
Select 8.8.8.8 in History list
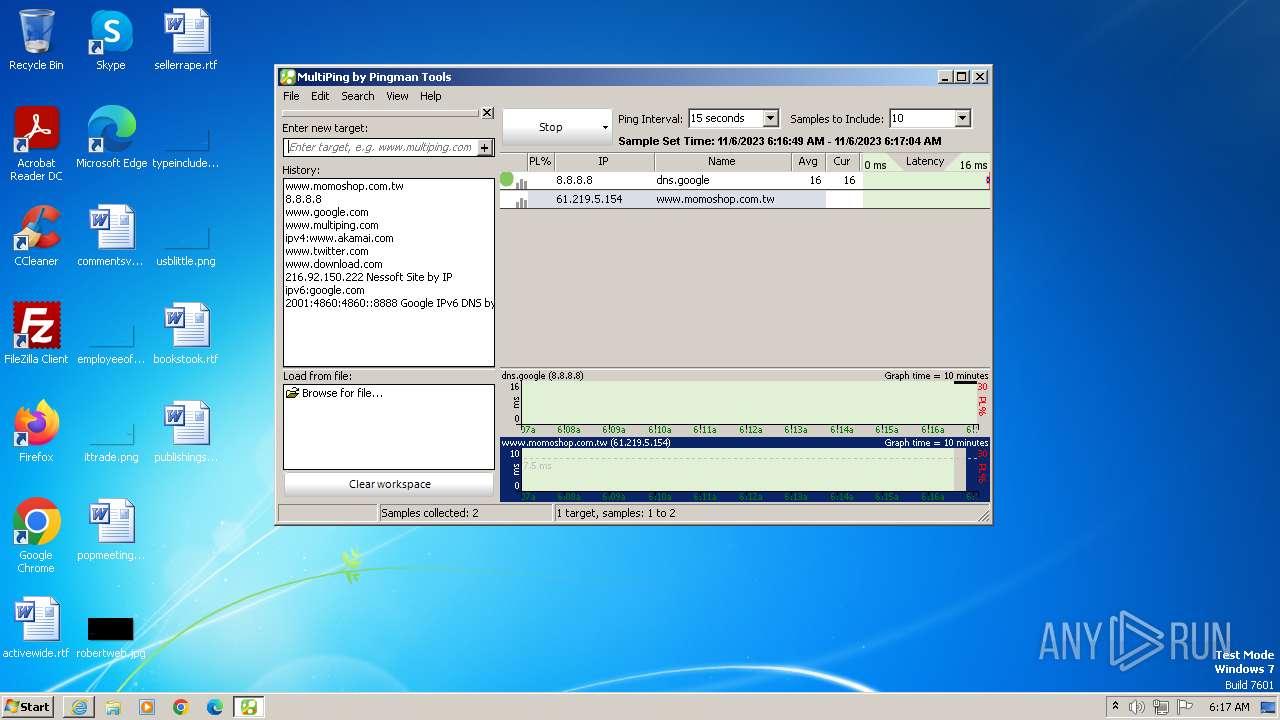[x=303, y=199]
